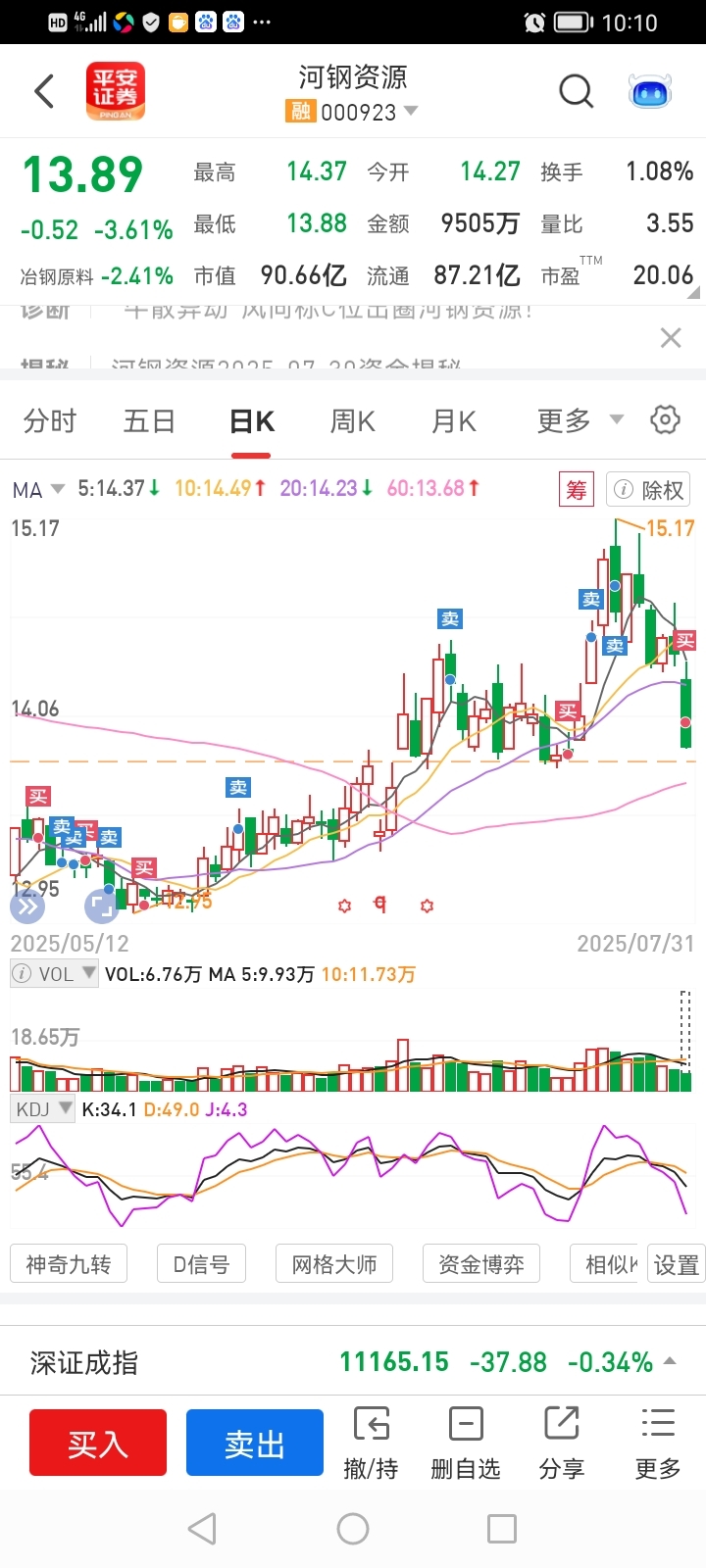This screenshot has height=1568, width=706.
Task: Tap the 15.17 high price label
Action: [x=671, y=528]
